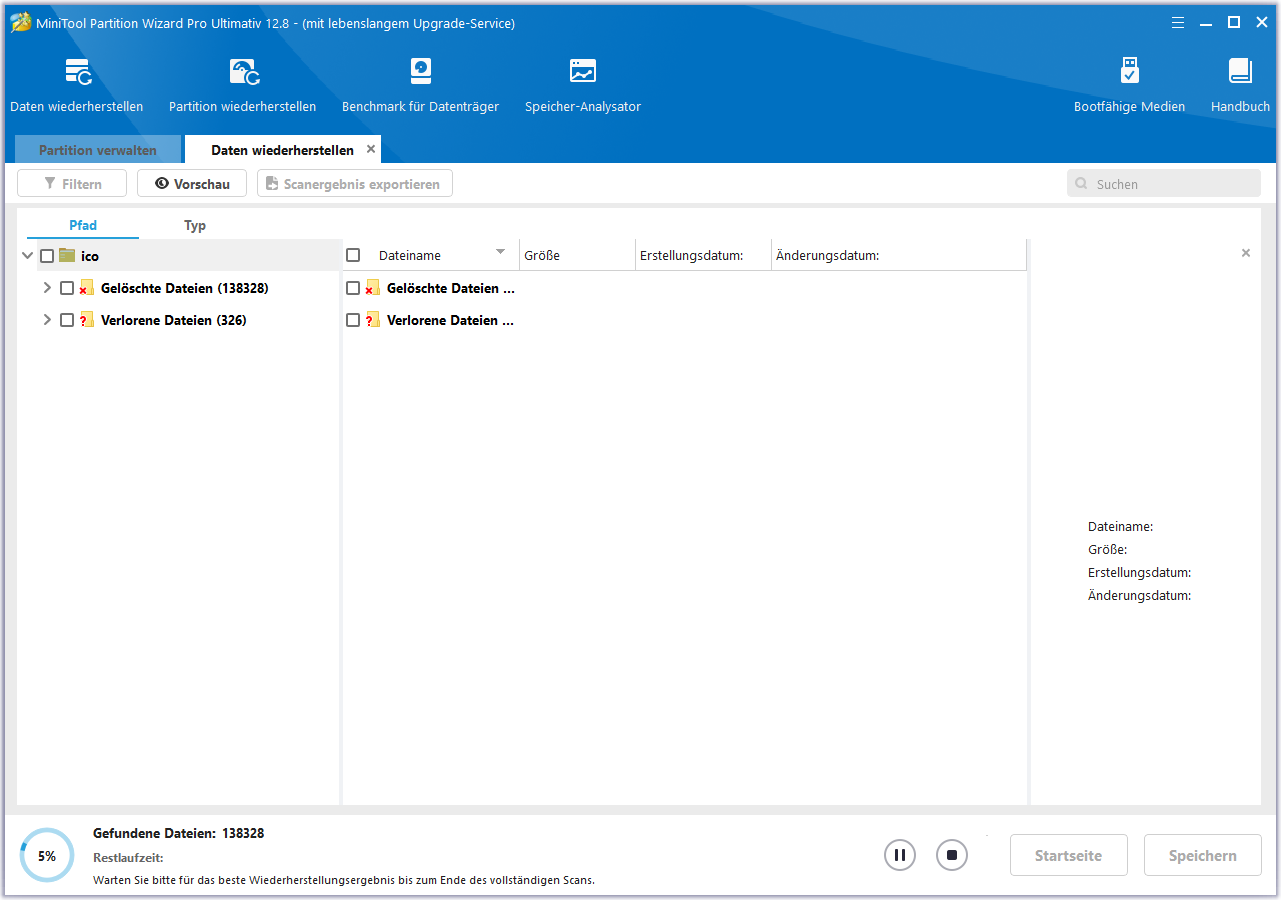Screen dimensions: 1281x900
Task: Click the Filtern button
Action: tap(72, 184)
